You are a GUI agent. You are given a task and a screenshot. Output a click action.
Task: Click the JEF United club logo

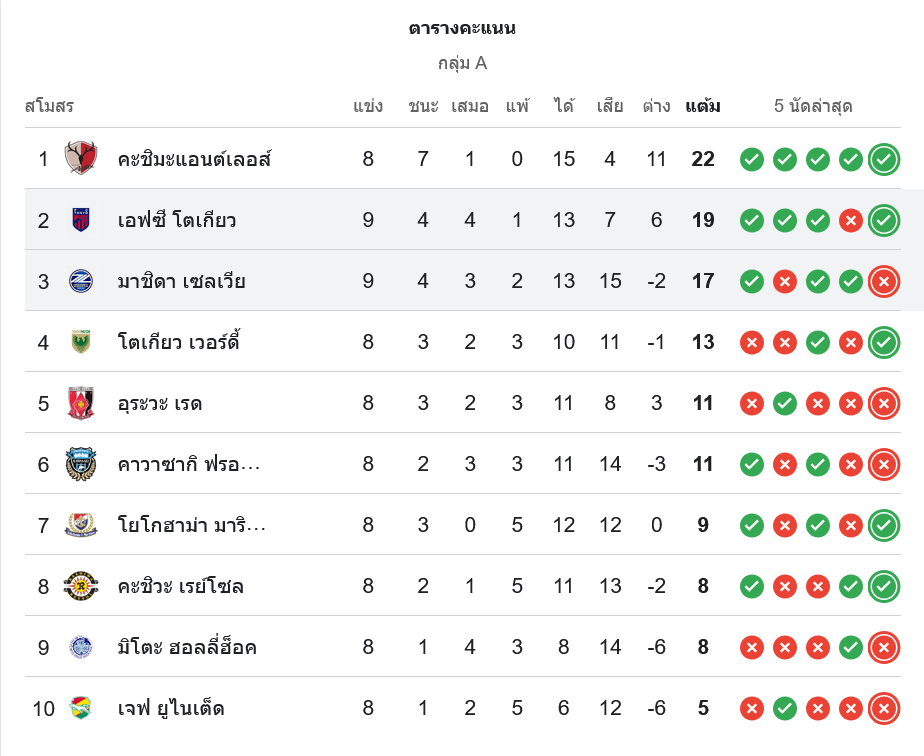[81, 708]
